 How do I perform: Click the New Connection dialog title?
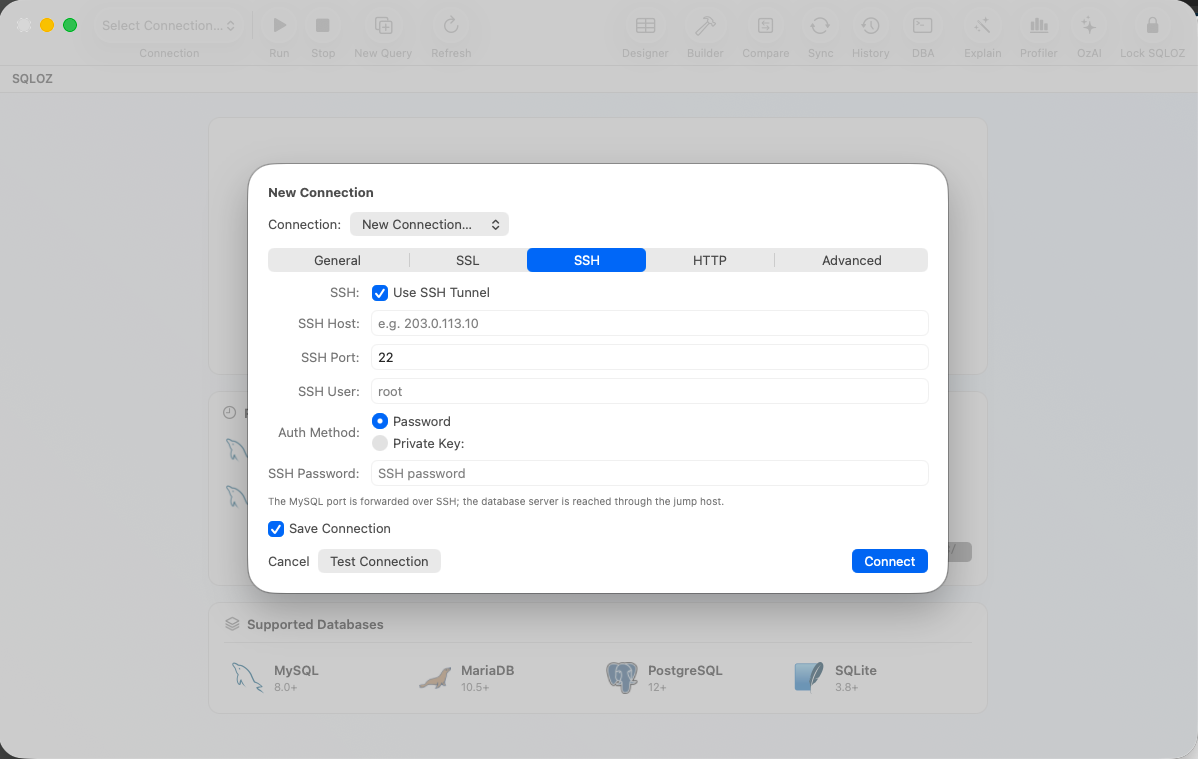[x=321, y=193]
